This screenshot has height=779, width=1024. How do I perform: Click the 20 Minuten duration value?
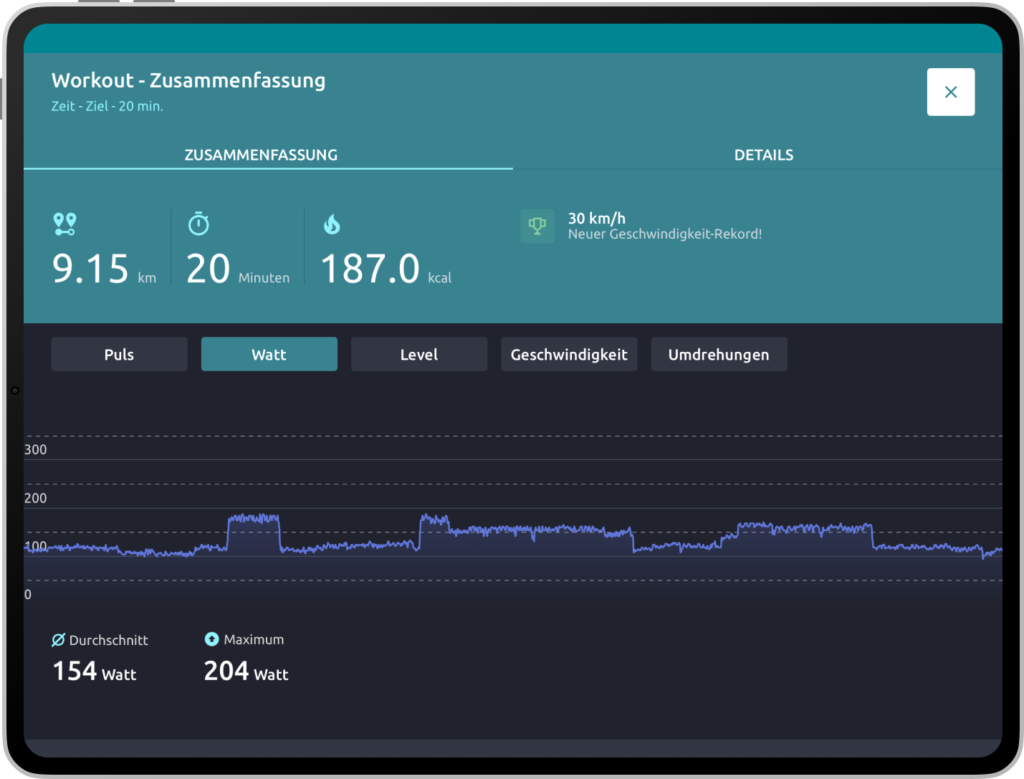tap(238, 268)
